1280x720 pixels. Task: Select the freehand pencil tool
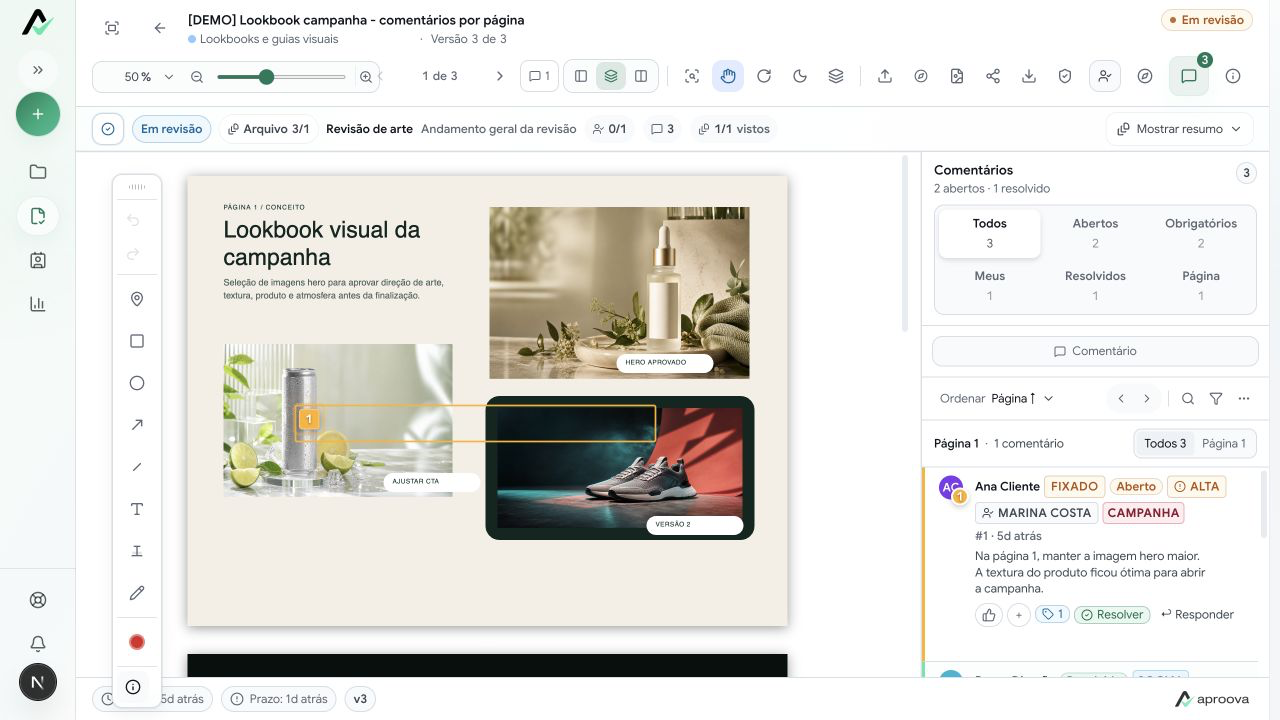137,593
